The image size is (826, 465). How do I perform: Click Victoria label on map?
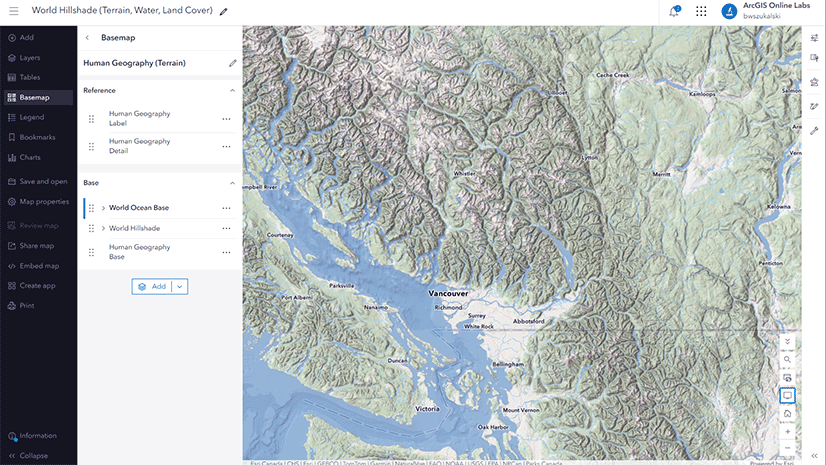pyautogui.click(x=427, y=409)
